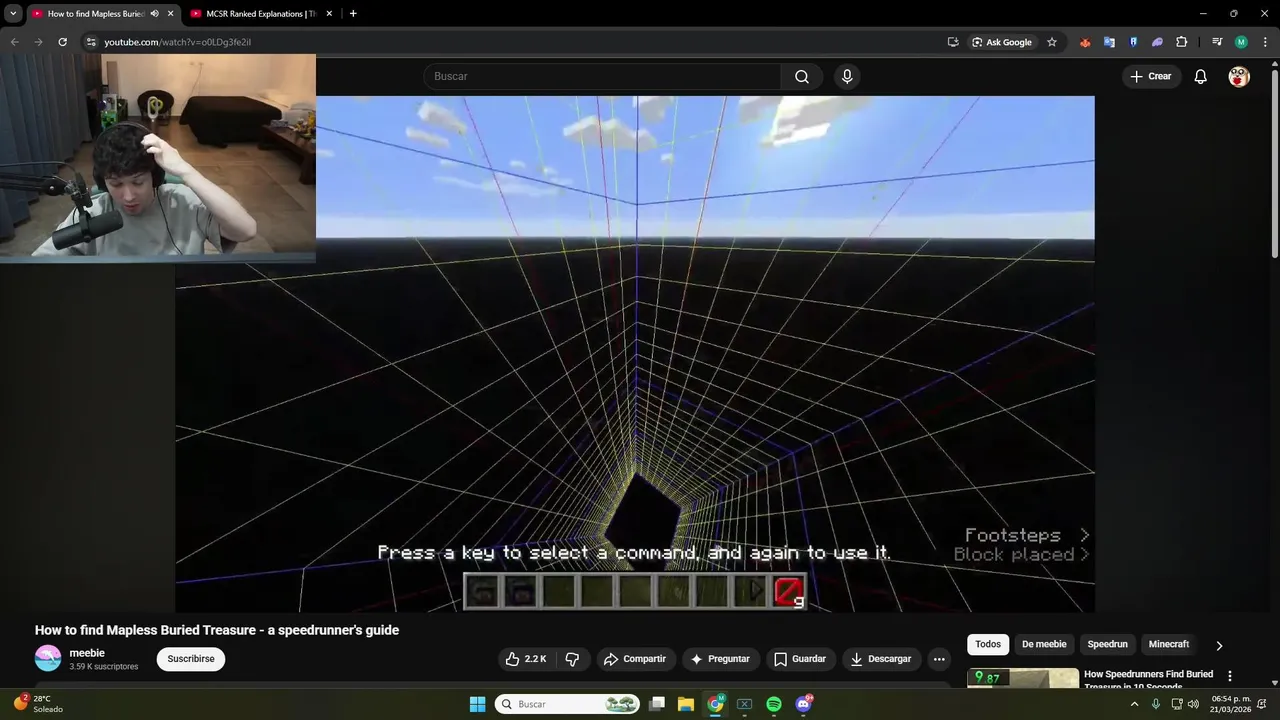Click the Guardar save button
The image size is (1280, 720).
click(x=800, y=659)
